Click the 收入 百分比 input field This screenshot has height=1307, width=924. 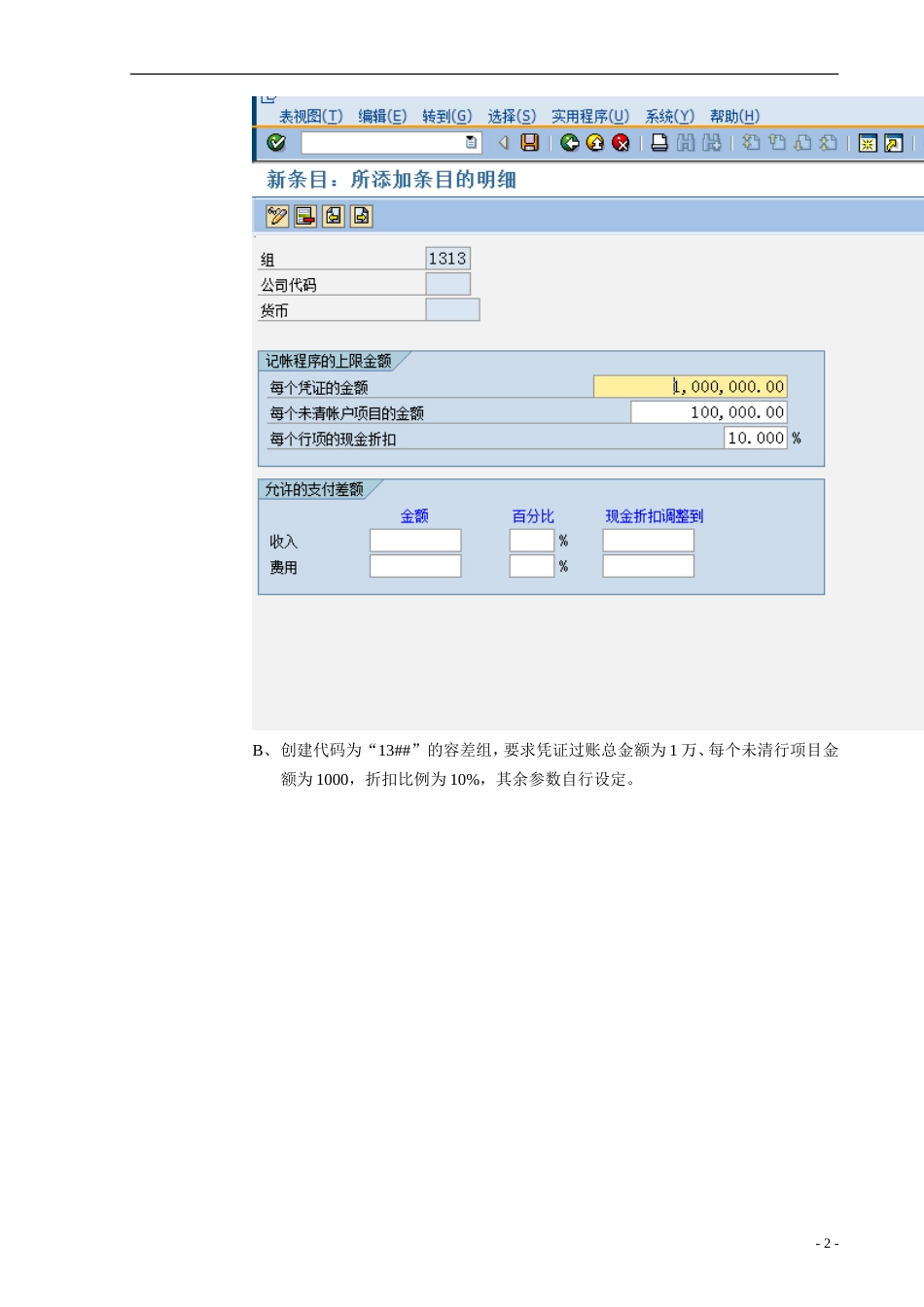[532, 541]
